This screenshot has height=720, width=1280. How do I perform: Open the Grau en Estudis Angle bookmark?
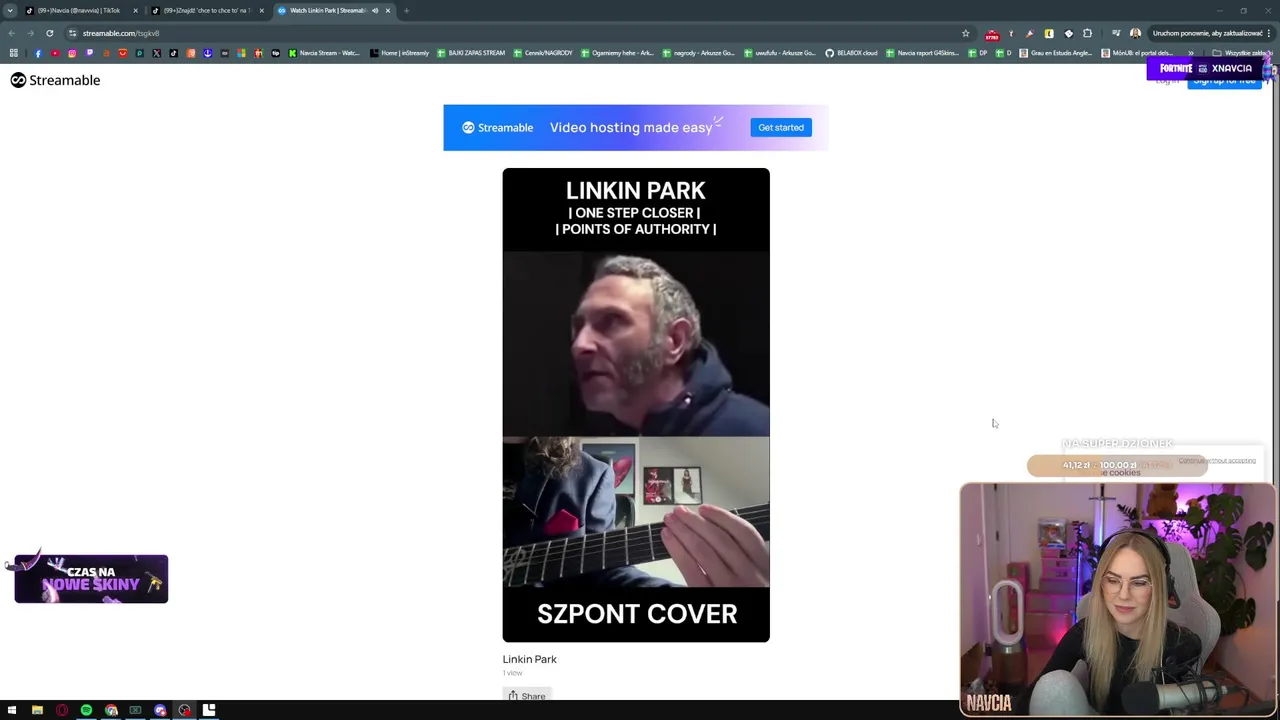(x=1056, y=53)
